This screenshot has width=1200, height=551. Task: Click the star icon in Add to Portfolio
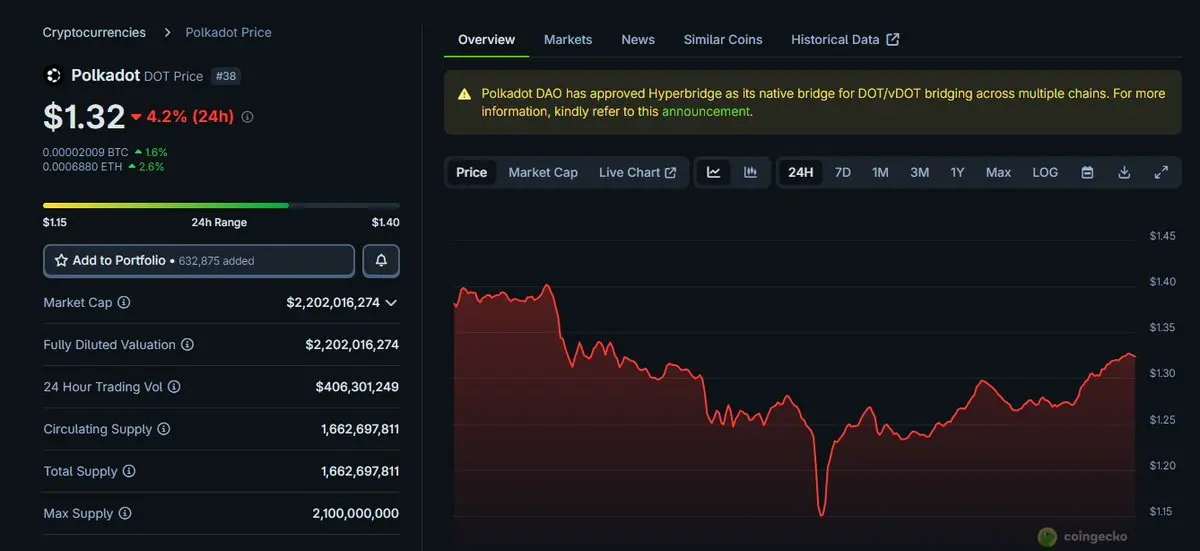pyautogui.click(x=61, y=261)
